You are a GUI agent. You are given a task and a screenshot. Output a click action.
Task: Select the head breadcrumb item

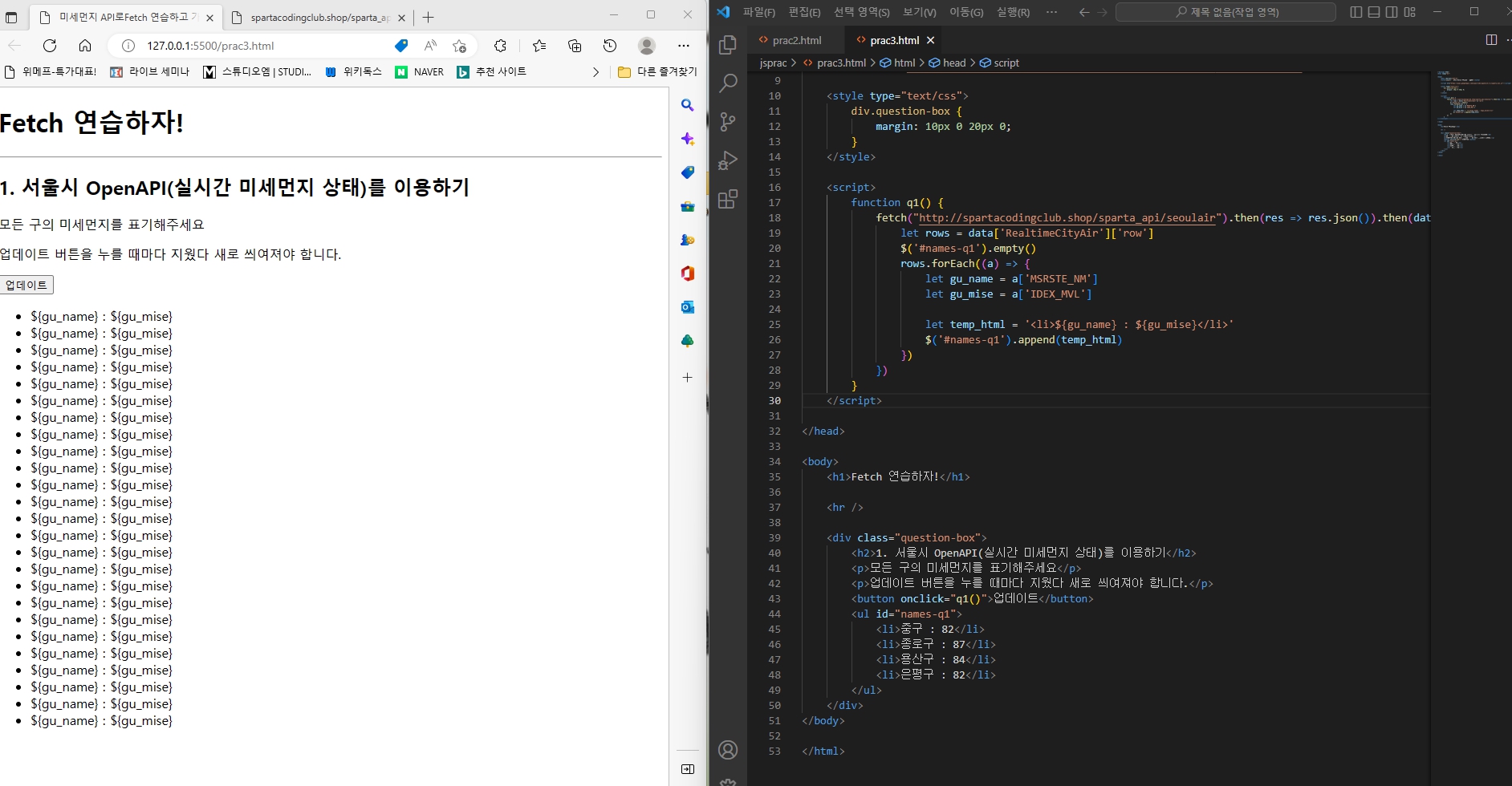click(948, 63)
